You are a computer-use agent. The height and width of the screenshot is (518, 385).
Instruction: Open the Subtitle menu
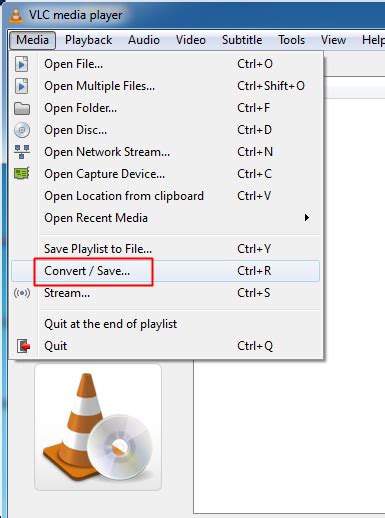tap(242, 40)
